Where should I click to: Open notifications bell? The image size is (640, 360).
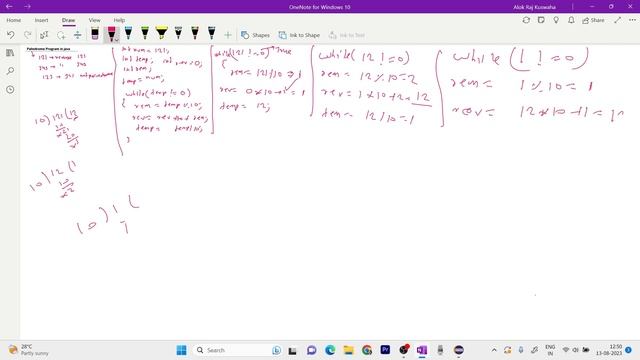[x=571, y=20]
